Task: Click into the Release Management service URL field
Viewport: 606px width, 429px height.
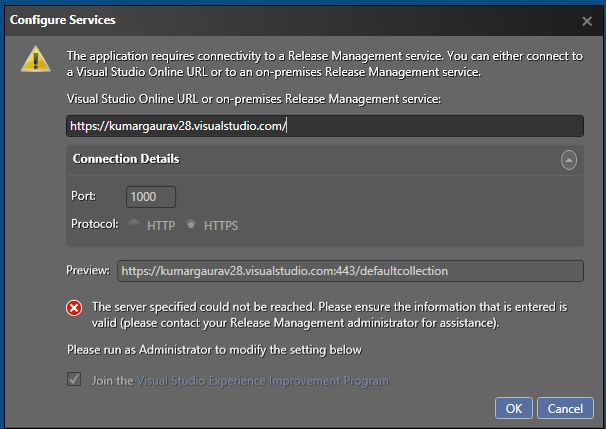Action: [325, 126]
